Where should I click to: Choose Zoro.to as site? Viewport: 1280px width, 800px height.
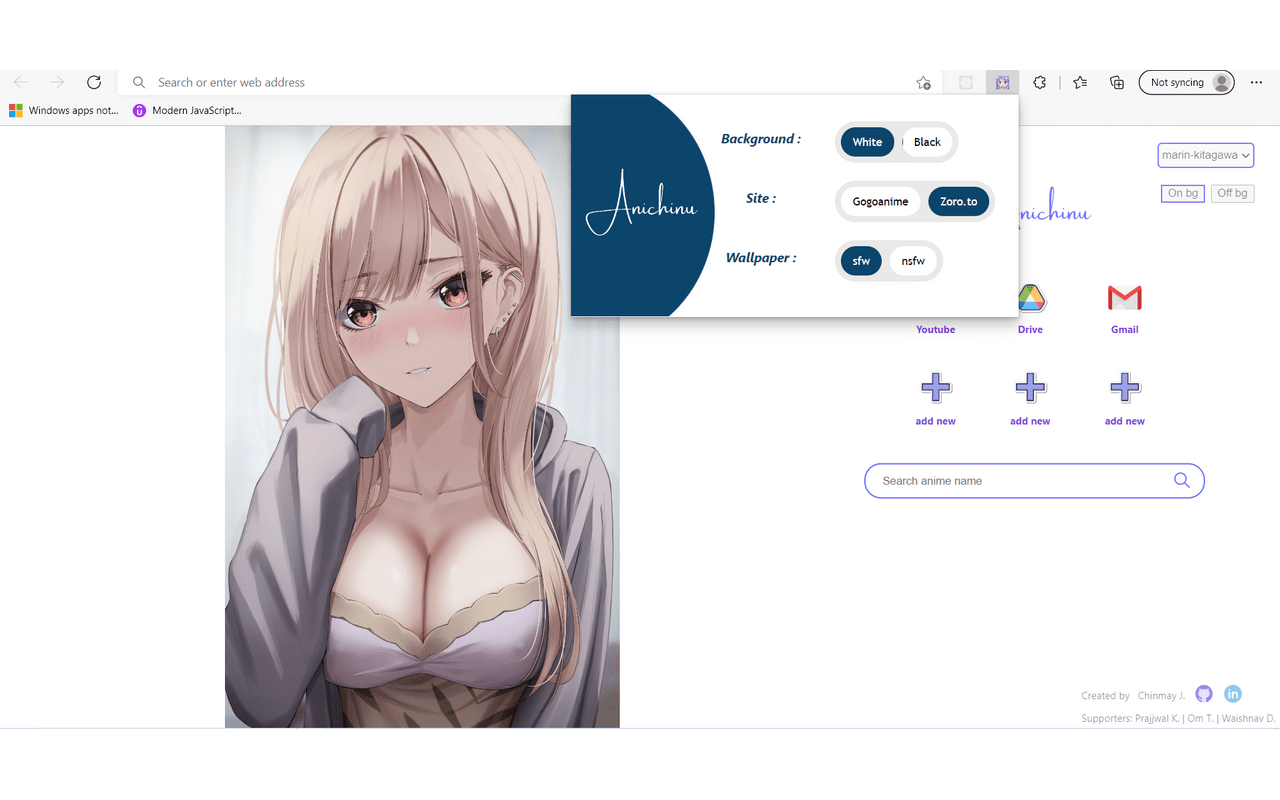pyautogui.click(x=959, y=201)
